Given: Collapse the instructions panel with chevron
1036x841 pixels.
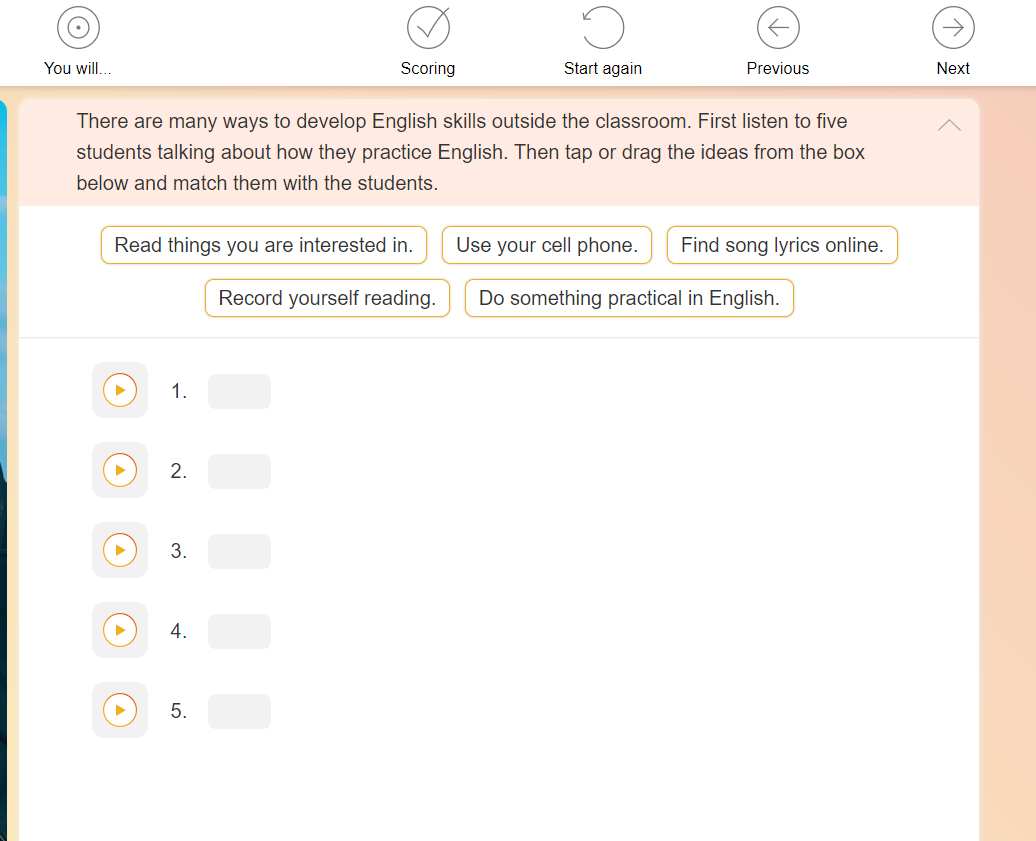Looking at the screenshot, I should 949,125.
